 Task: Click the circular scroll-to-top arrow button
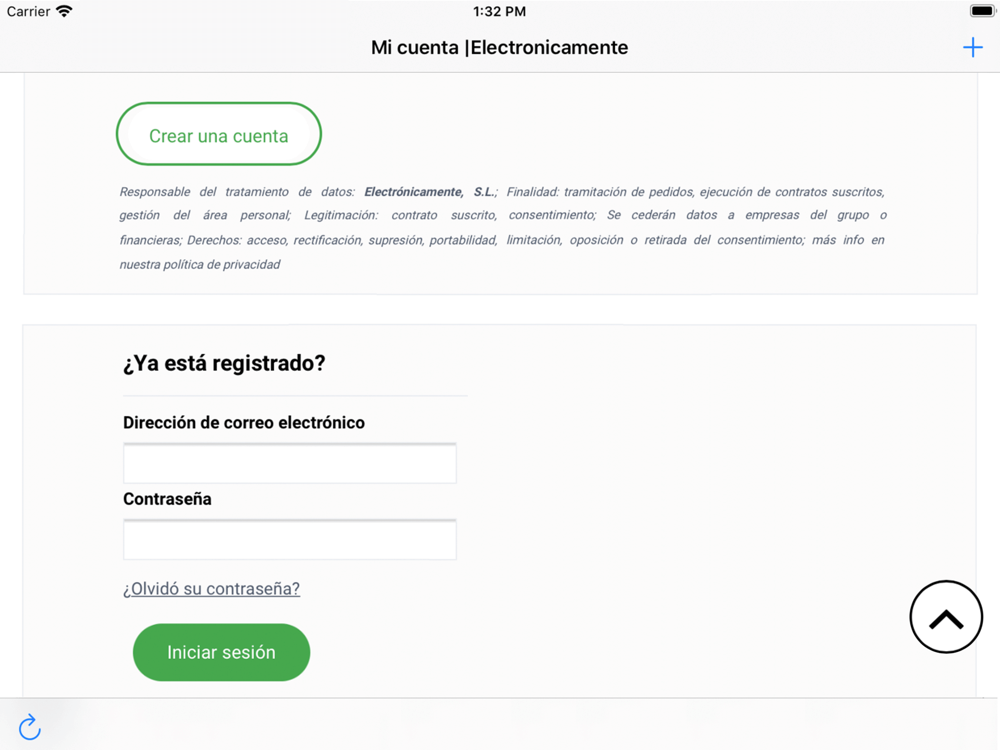point(946,617)
